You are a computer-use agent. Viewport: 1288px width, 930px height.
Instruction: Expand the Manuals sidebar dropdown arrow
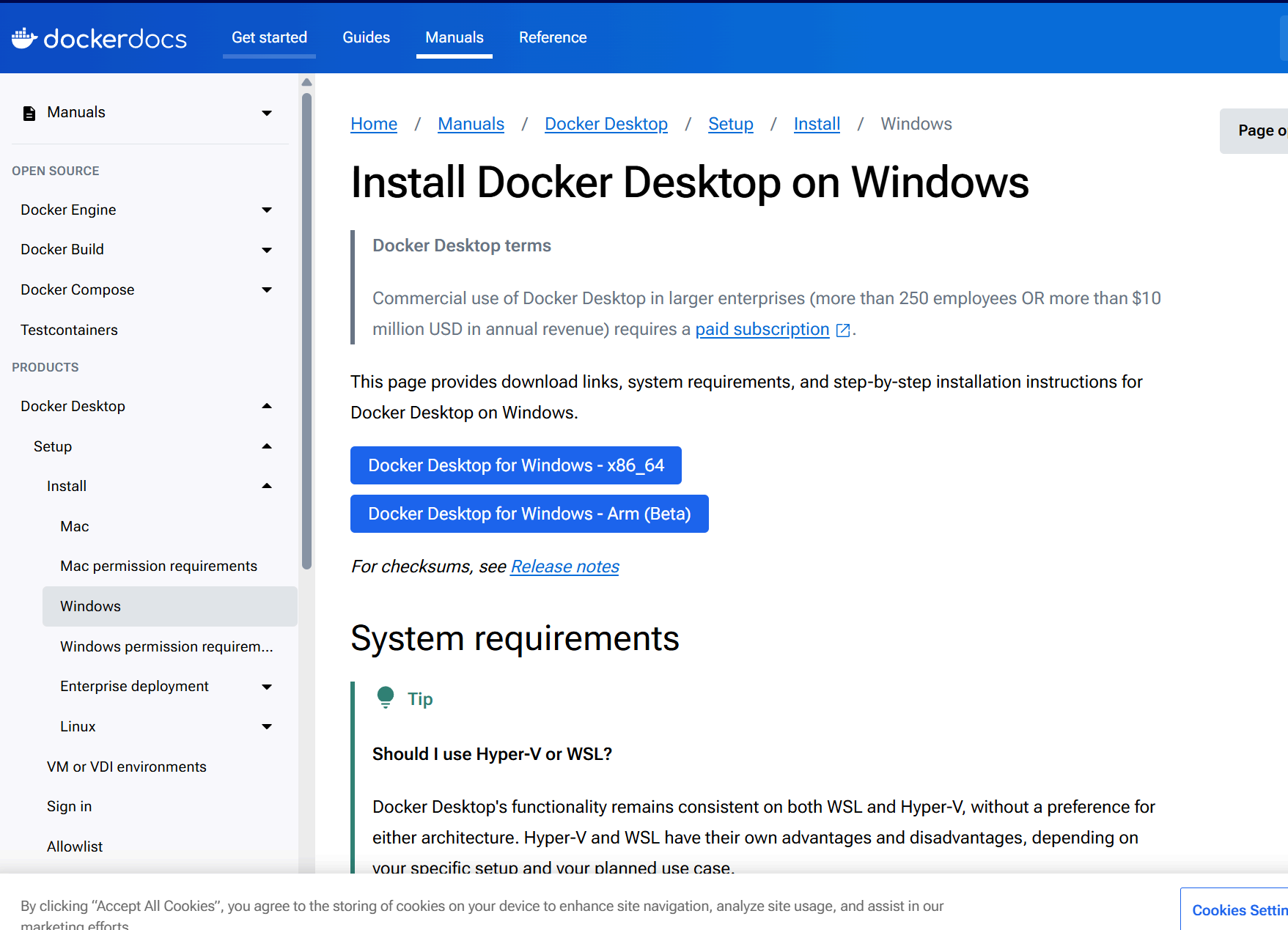pyautogui.click(x=267, y=113)
